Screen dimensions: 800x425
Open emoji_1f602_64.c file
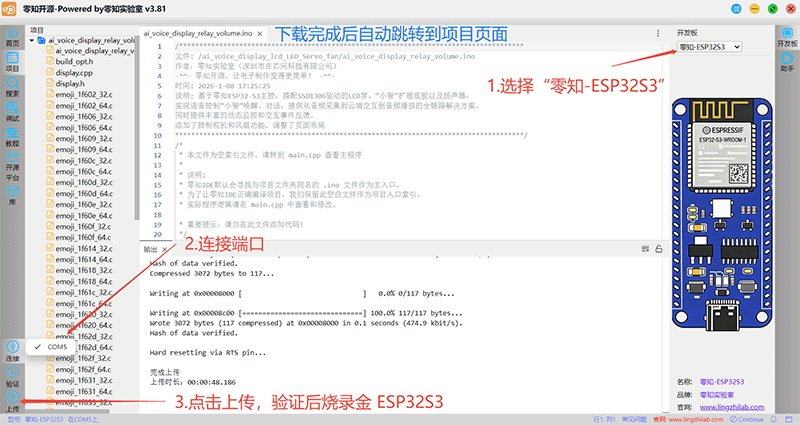(x=84, y=106)
